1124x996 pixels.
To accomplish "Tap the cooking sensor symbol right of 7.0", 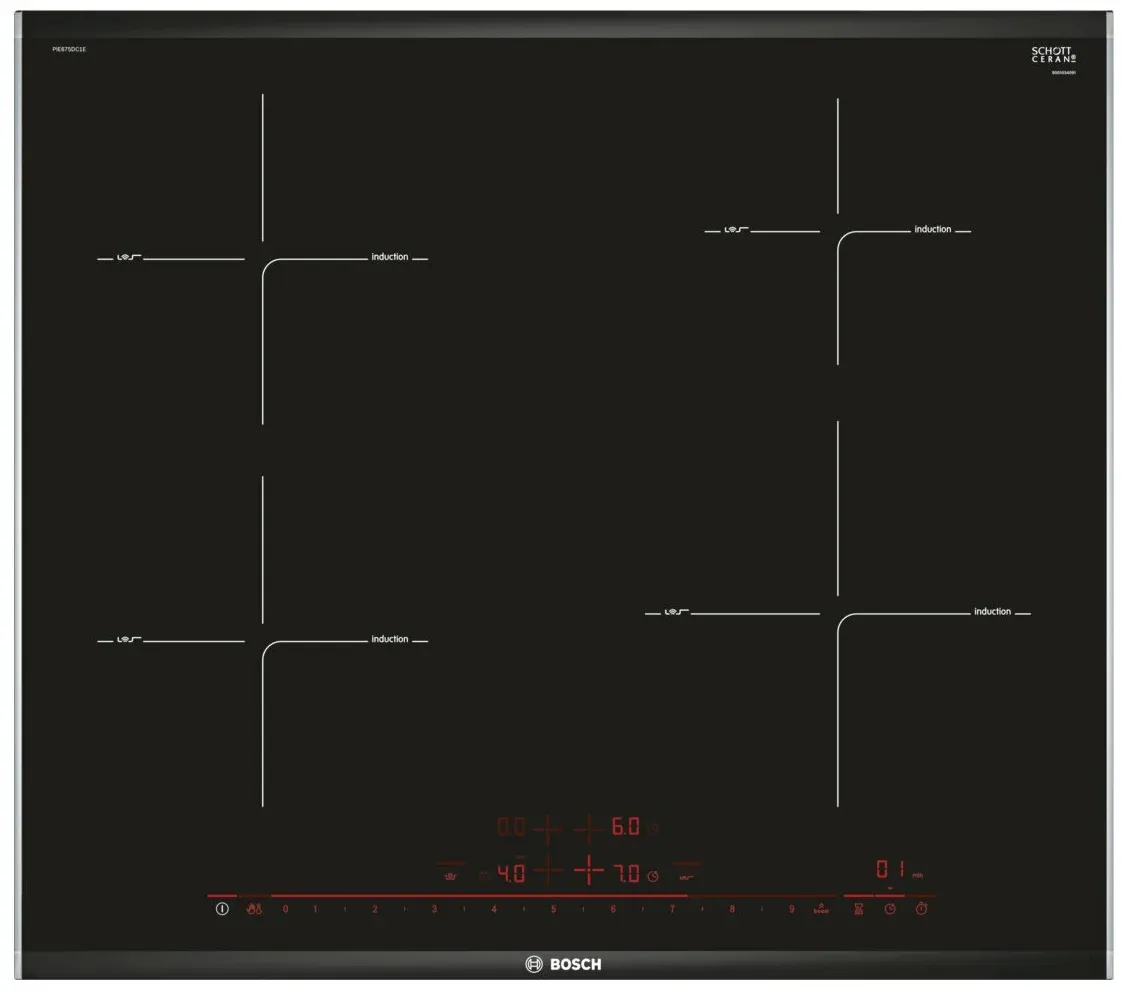I will [x=687, y=877].
